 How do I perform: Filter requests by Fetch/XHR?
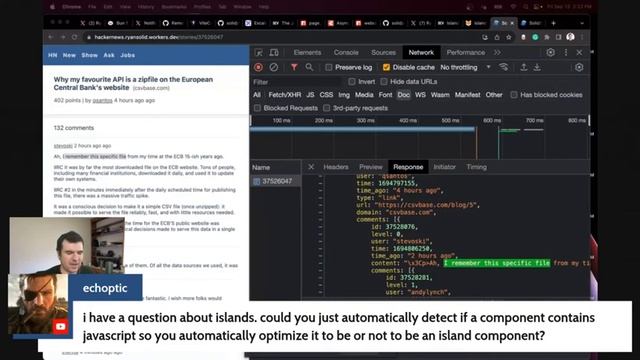pos(284,95)
